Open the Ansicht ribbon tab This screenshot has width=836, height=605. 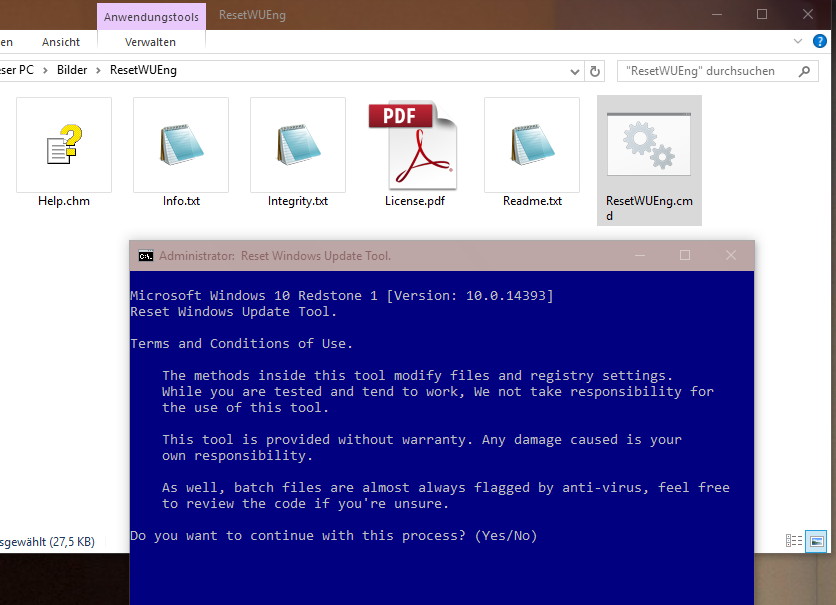click(x=61, y=42)
